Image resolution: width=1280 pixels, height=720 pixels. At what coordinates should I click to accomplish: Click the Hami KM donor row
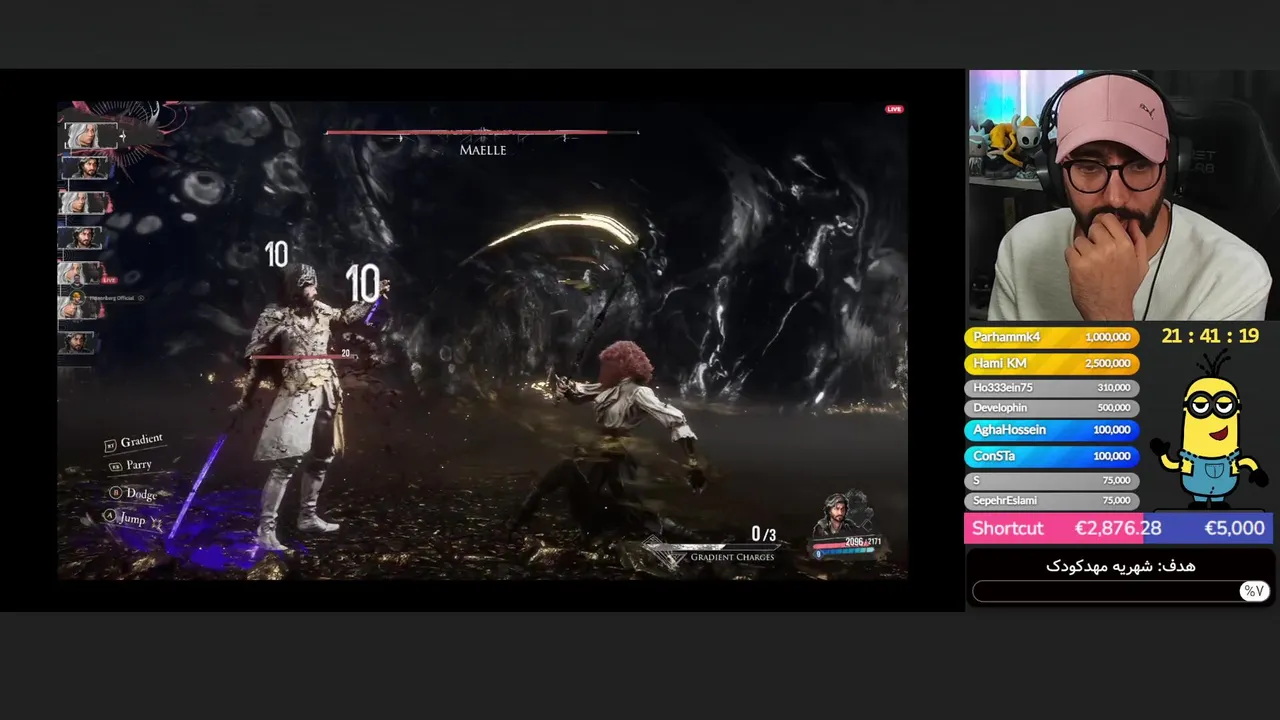click(1051, 364)
